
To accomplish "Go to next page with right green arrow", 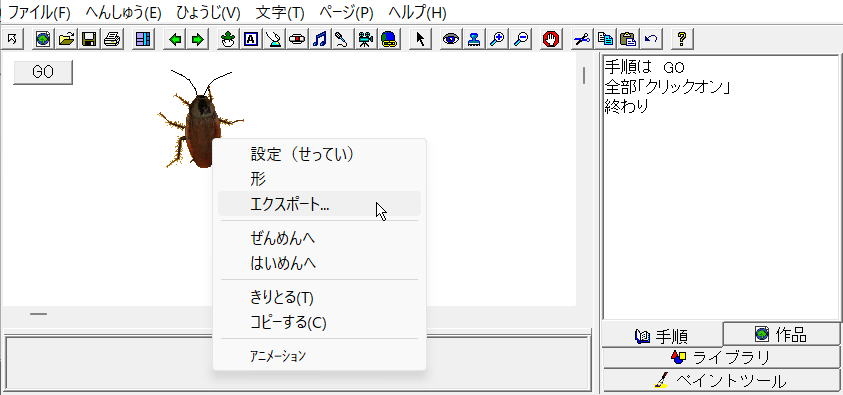I will [198, 39].
